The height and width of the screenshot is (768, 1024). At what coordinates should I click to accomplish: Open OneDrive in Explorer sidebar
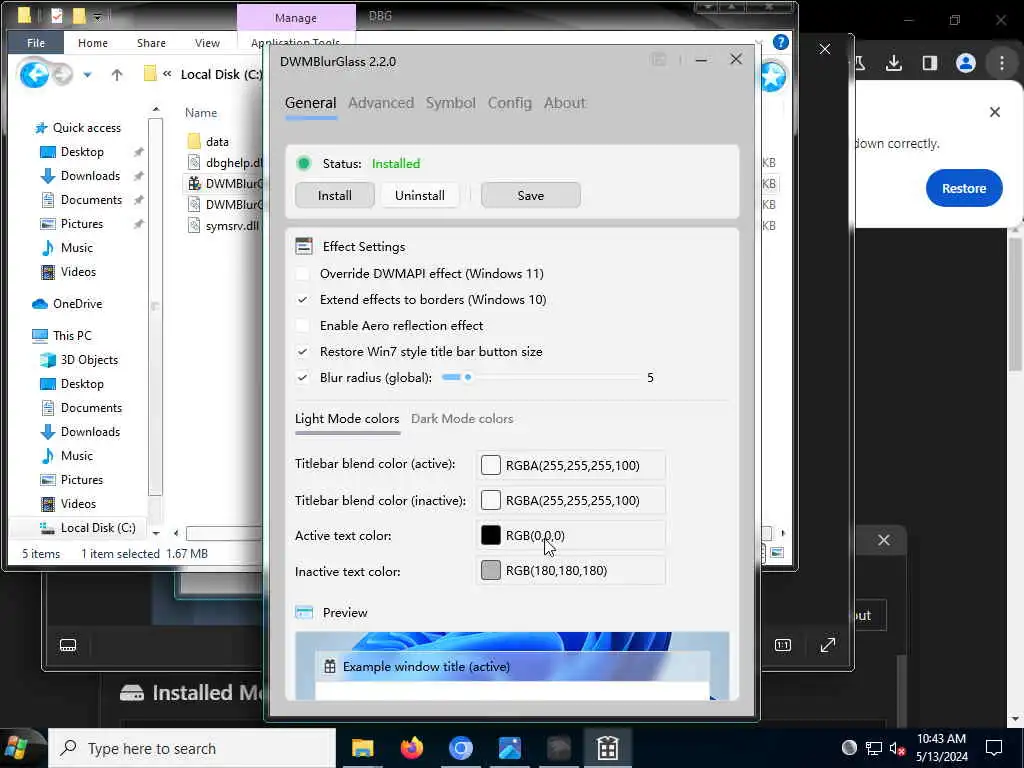tap(78, 304)
